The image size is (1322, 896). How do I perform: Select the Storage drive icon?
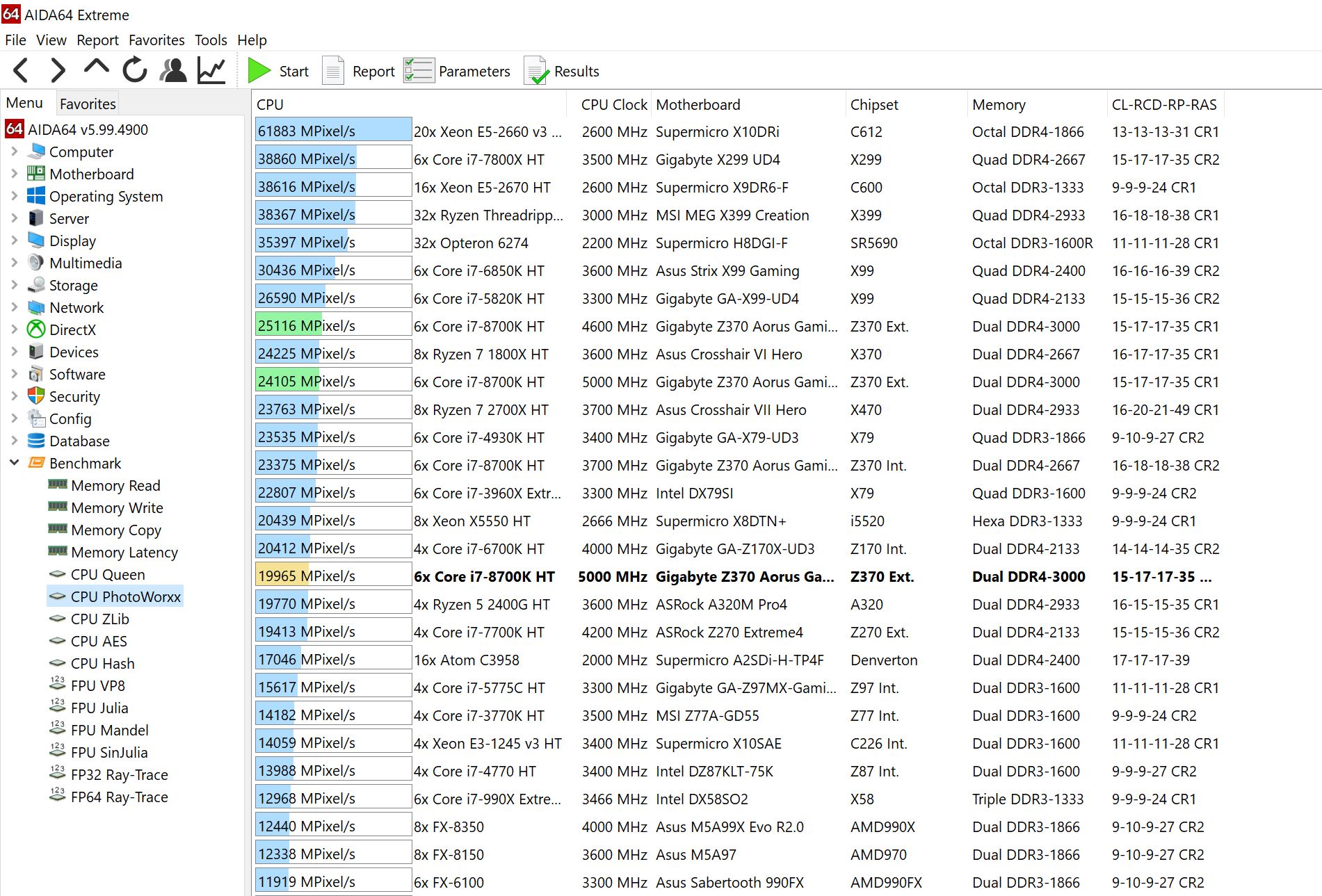tap(36, 284)
